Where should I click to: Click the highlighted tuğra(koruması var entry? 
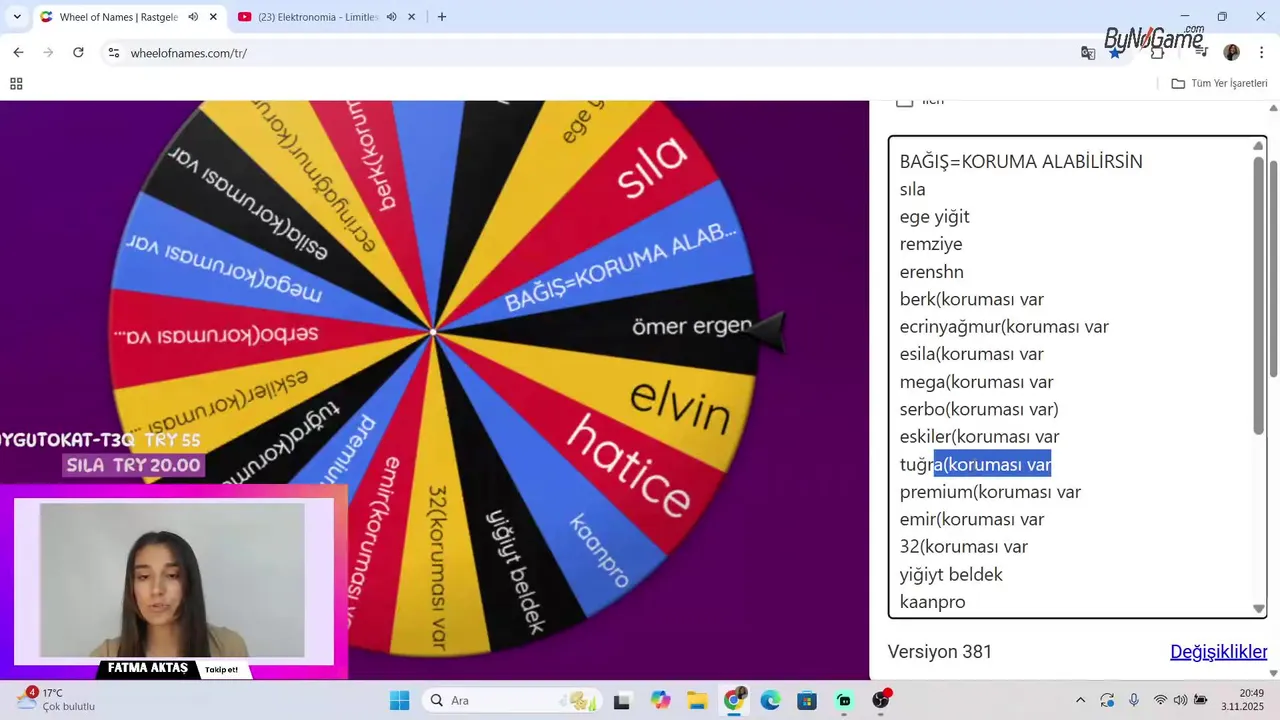point(975,464)
